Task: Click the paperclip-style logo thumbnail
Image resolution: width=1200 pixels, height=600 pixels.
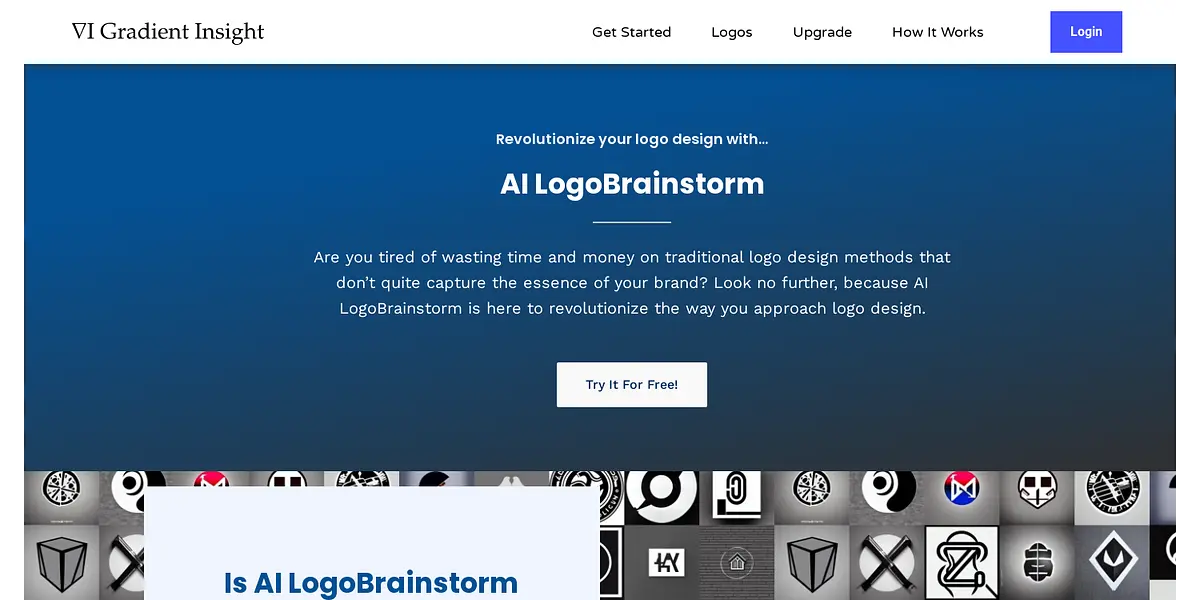Action: tap(737, 498)
